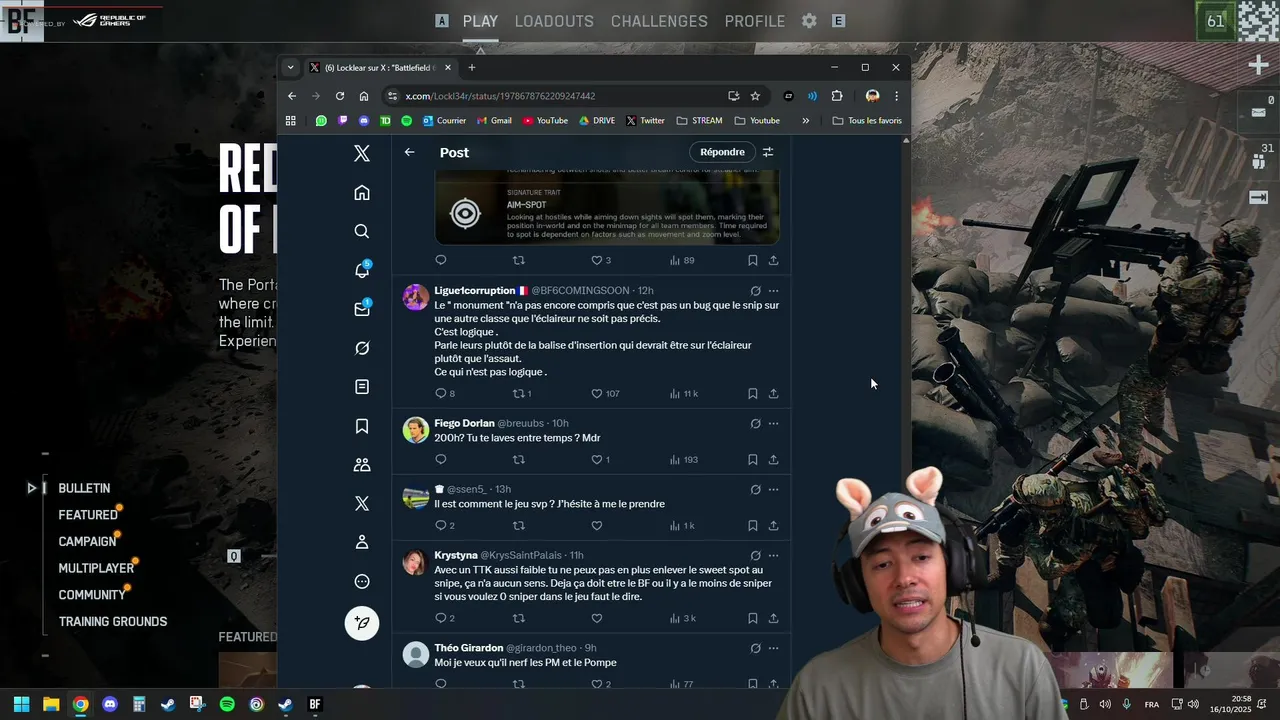1280x720 pixels.
Task: Bookmark this page with the star icon
Action: (x=755, y=96)
